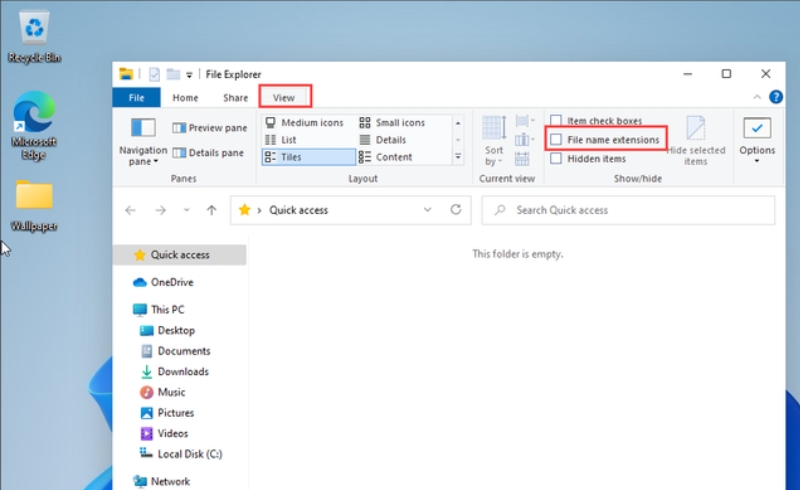Open File Explorer help icon
This screenshot has height=490, width=800.
point(776,97)
